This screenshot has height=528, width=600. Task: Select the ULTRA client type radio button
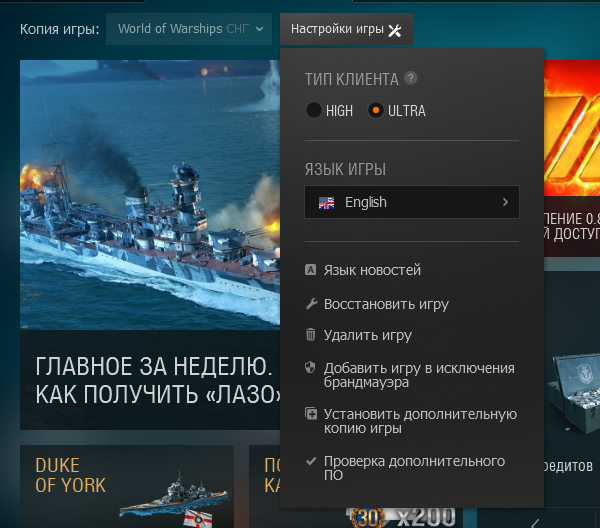376,111
